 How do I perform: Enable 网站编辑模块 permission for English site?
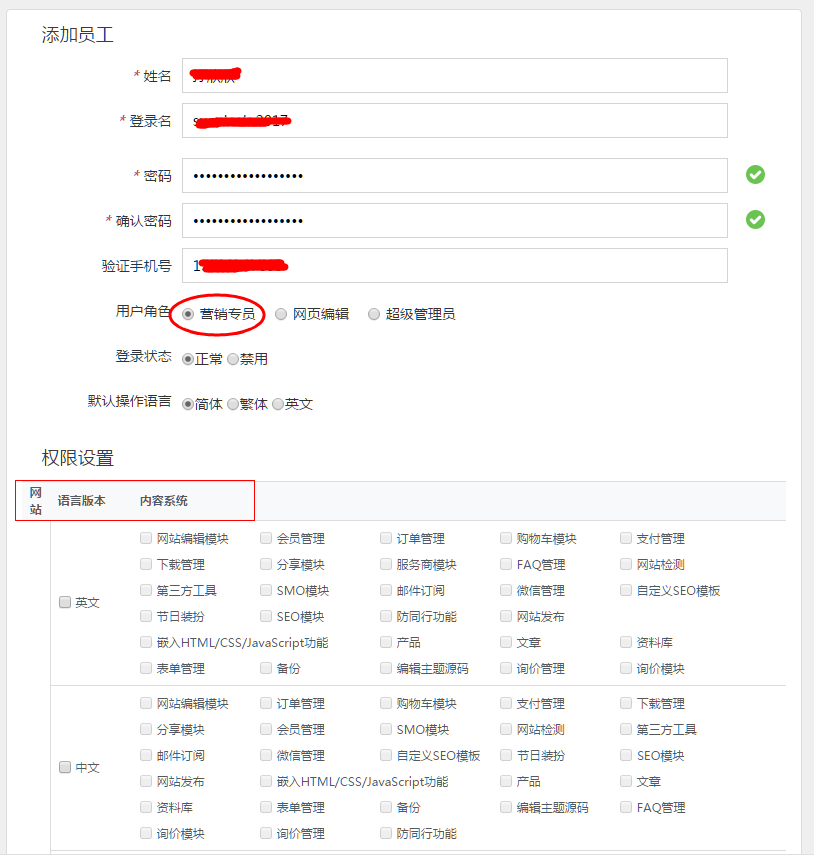(x=145, y=538)
